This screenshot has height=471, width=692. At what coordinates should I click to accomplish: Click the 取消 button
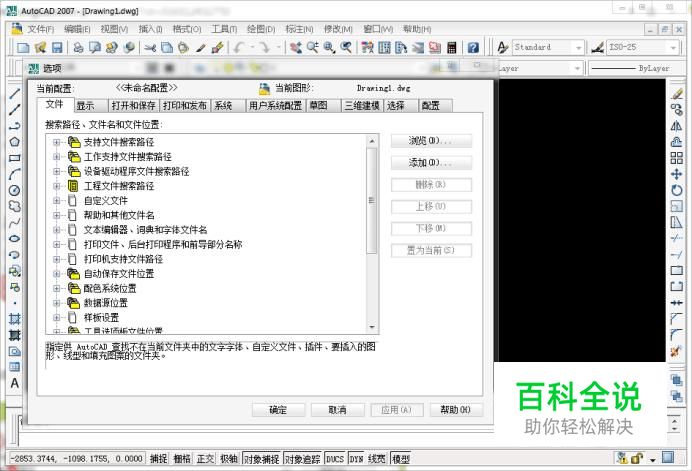point(338,410)
